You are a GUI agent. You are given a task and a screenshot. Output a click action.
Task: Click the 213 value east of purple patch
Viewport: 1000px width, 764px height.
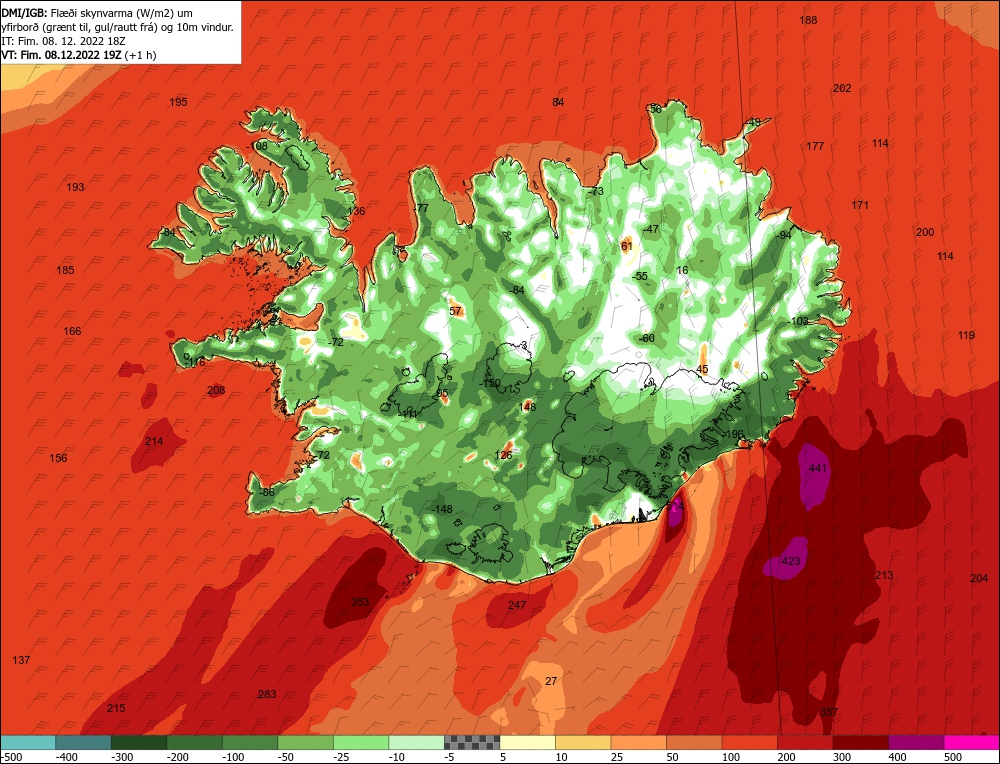click(x=884, y=575)
